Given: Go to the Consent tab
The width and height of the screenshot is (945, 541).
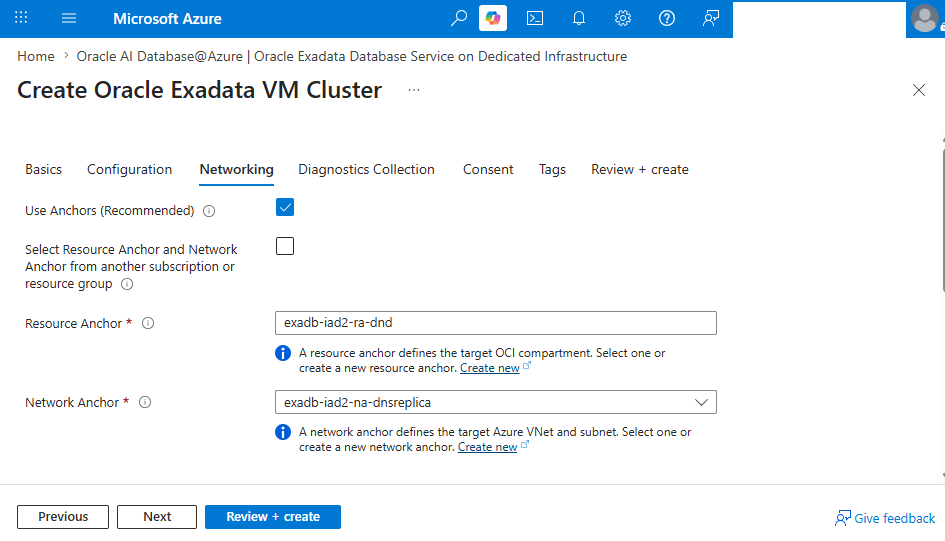Looking at the screenshot, I should [x=488, y=169].
